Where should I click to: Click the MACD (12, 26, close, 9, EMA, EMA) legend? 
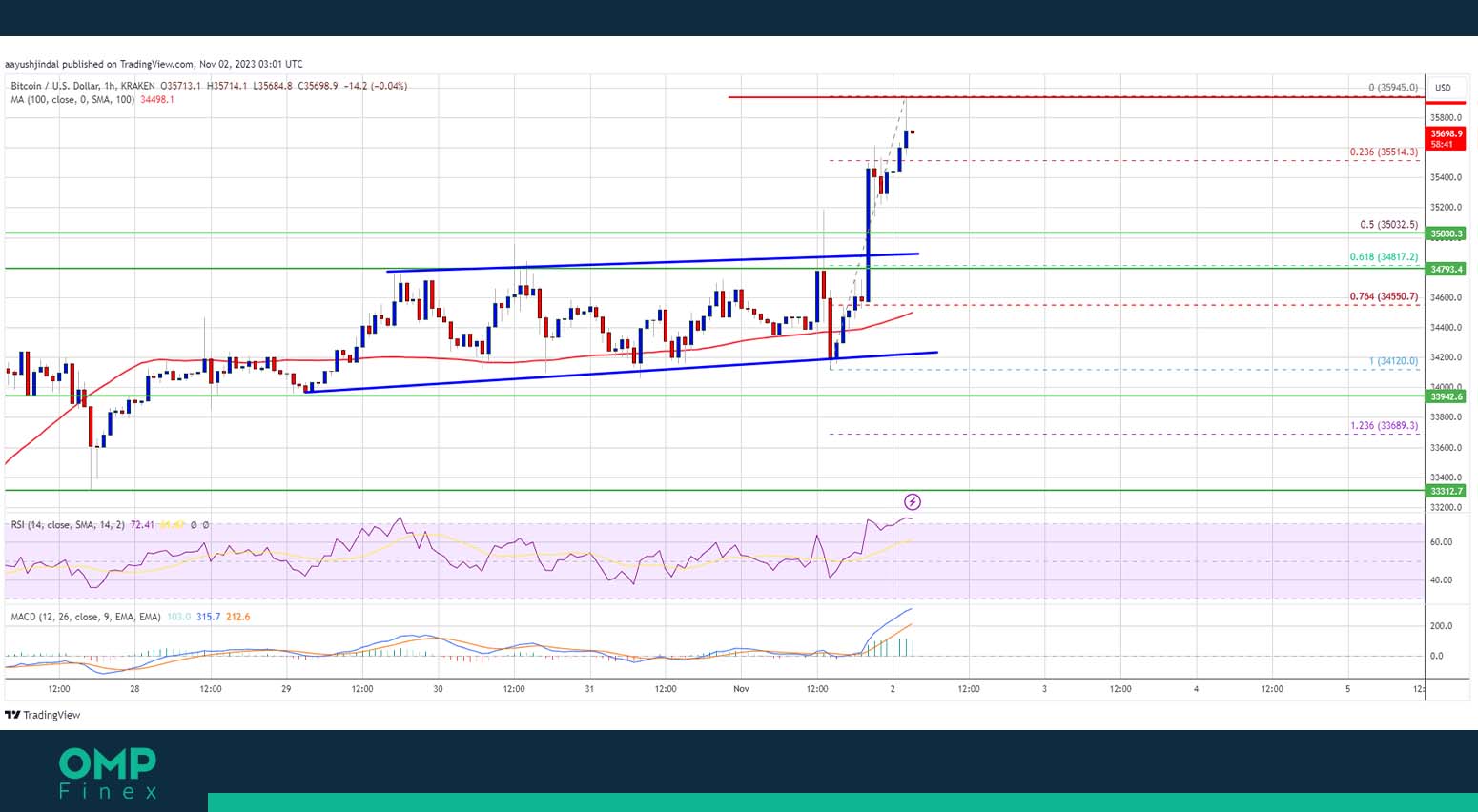point(86,617)
